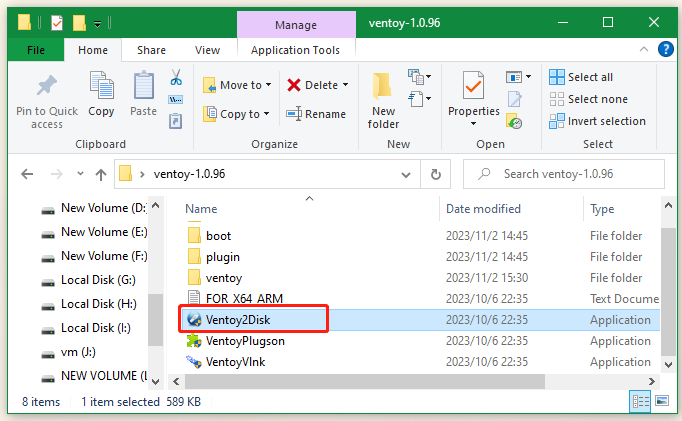Screen dimensions: 682x421
Task: Click the quick access Properties checkmark icon in title bar
Action: click(x=57, y=23)
